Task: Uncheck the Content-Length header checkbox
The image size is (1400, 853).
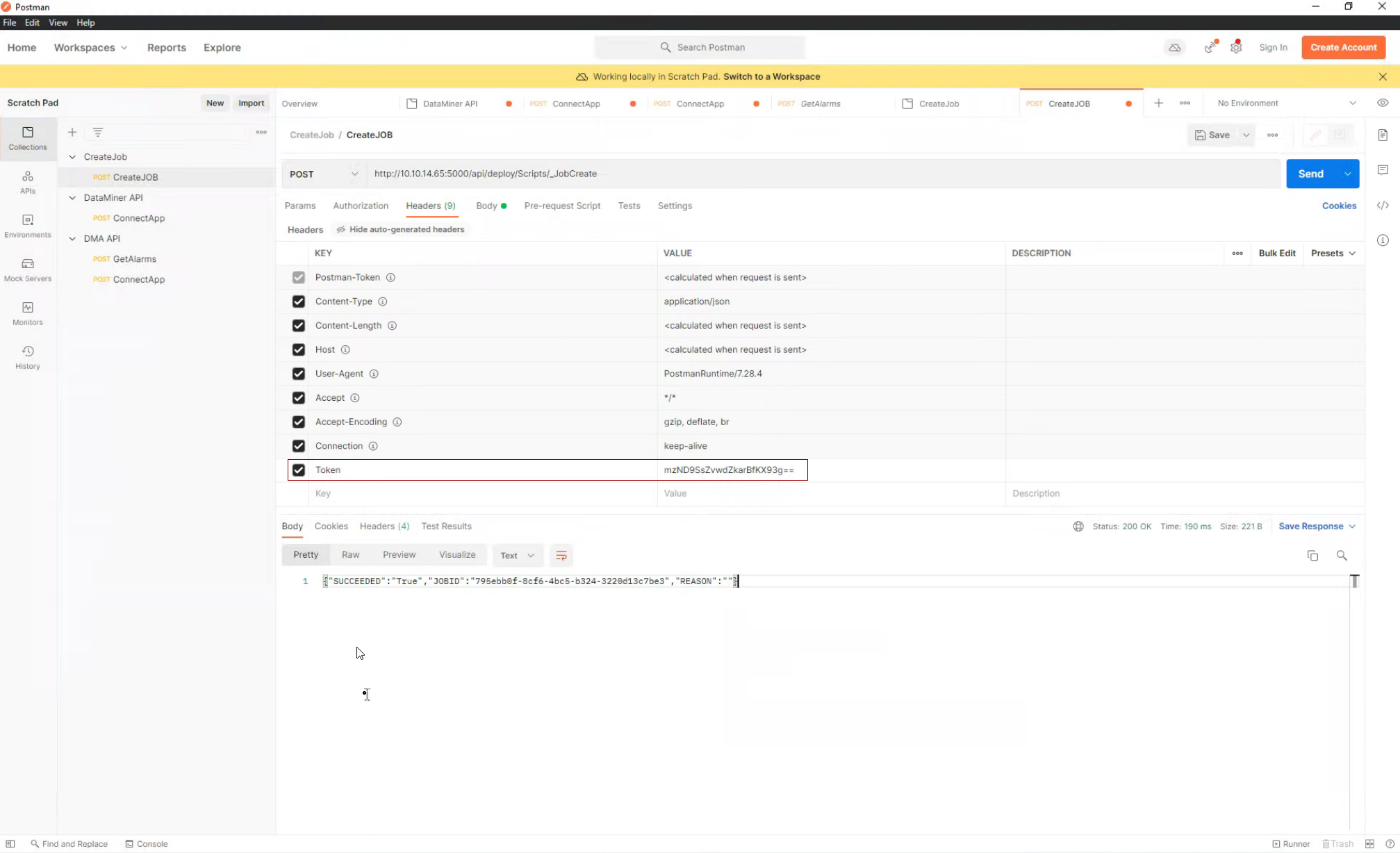Action: [299, 326]
